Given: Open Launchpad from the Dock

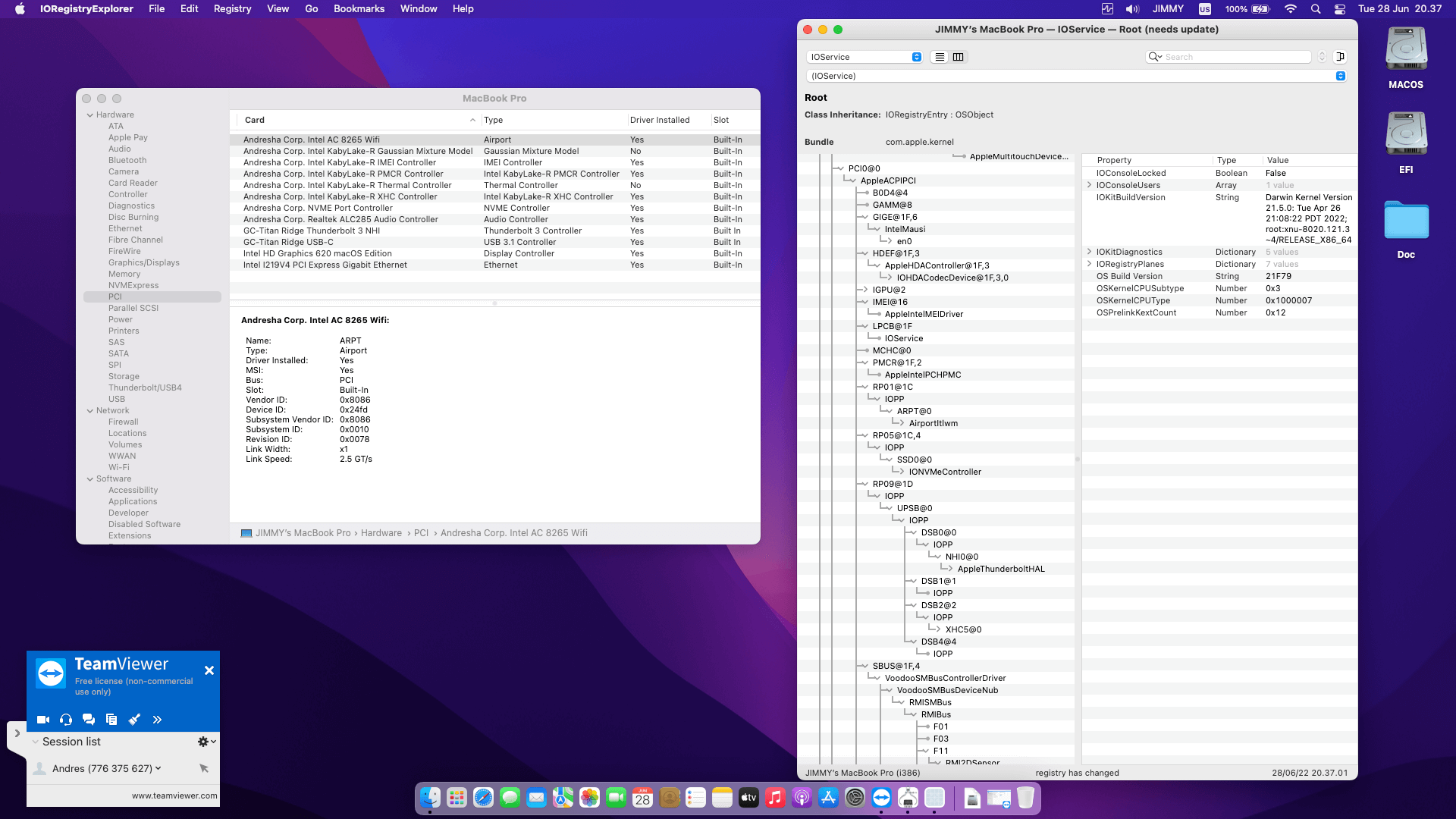Looking at the screenshot, I should click(457, 798).
